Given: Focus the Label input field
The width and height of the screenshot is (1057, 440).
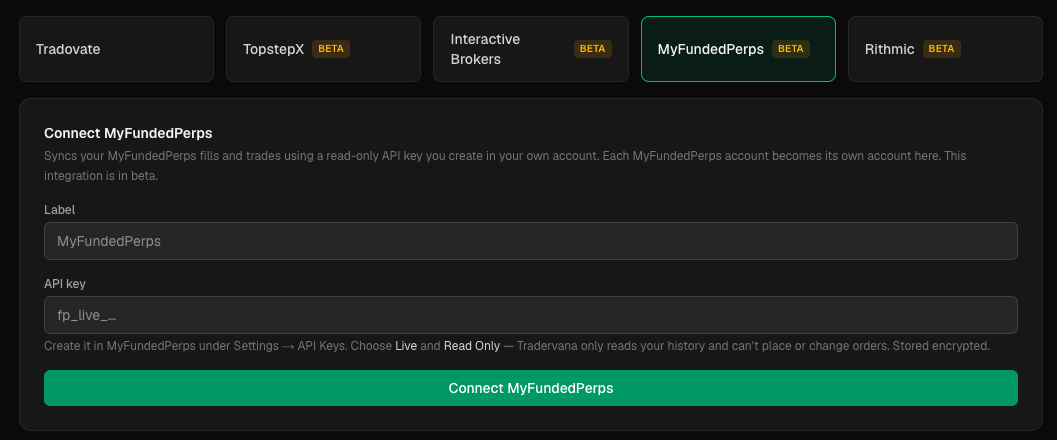Looking at the screenshot, I should point(531,241).
